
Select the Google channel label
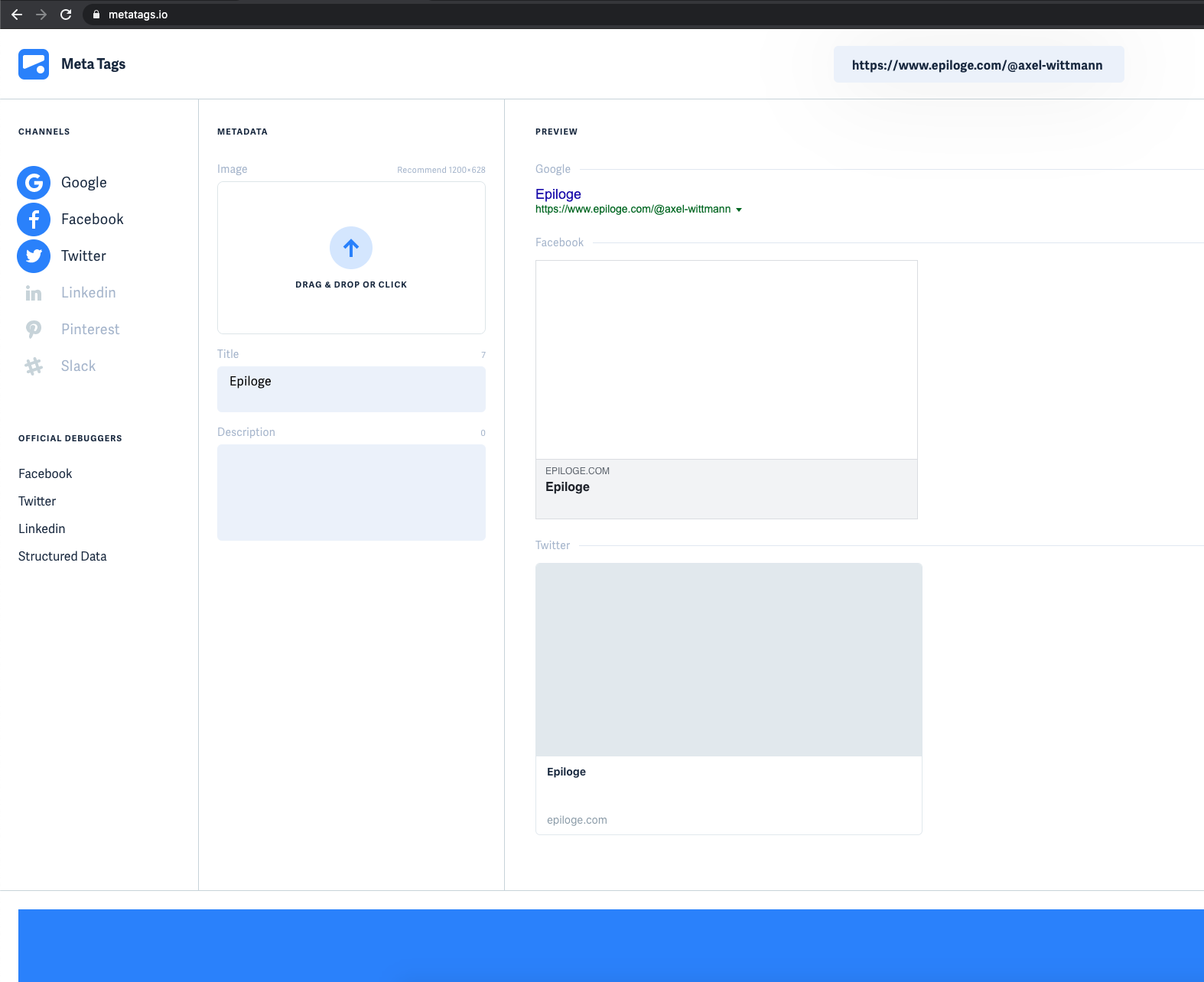[84, 183]
